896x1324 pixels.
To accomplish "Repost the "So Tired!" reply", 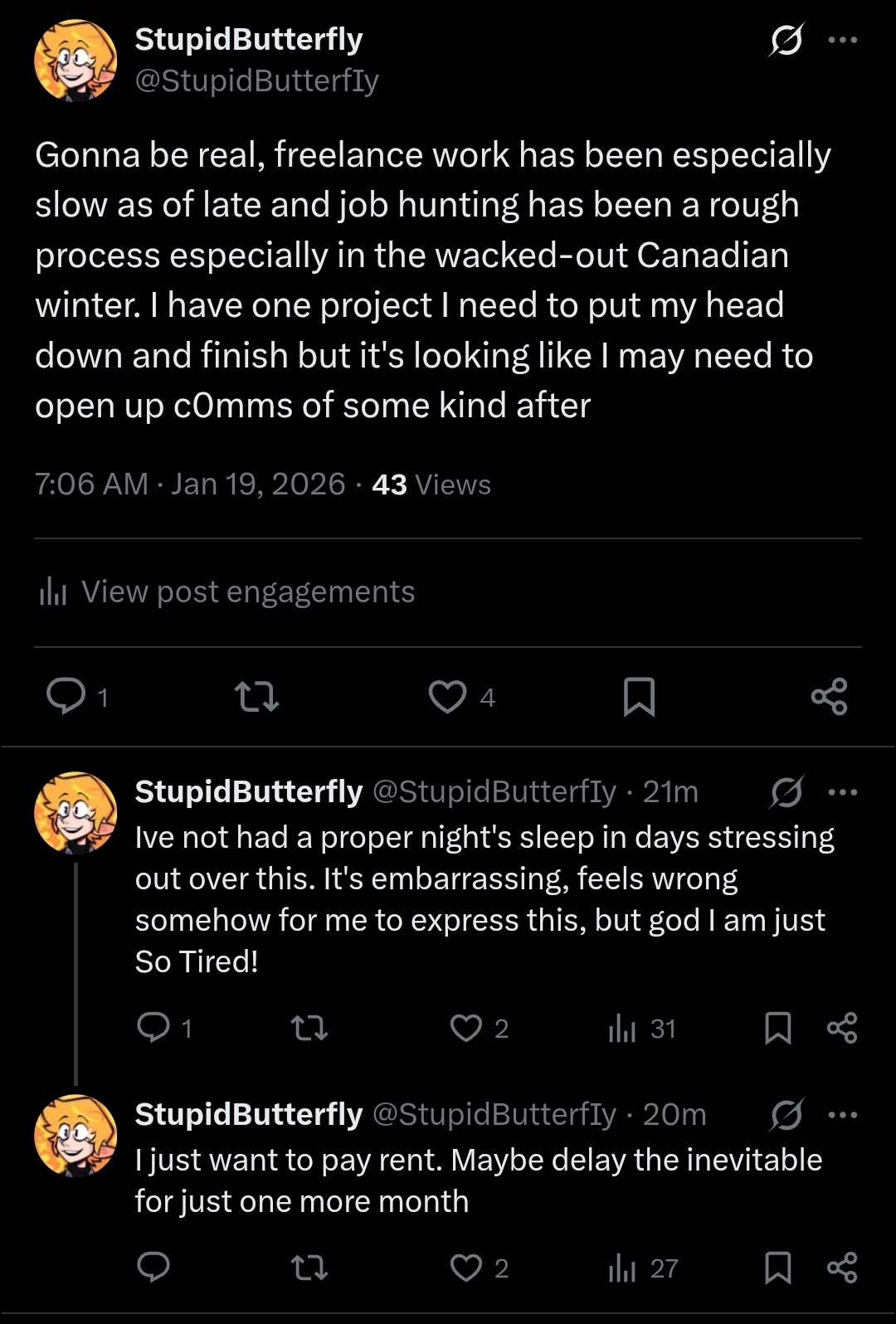I will click(x=309, y=1029).
